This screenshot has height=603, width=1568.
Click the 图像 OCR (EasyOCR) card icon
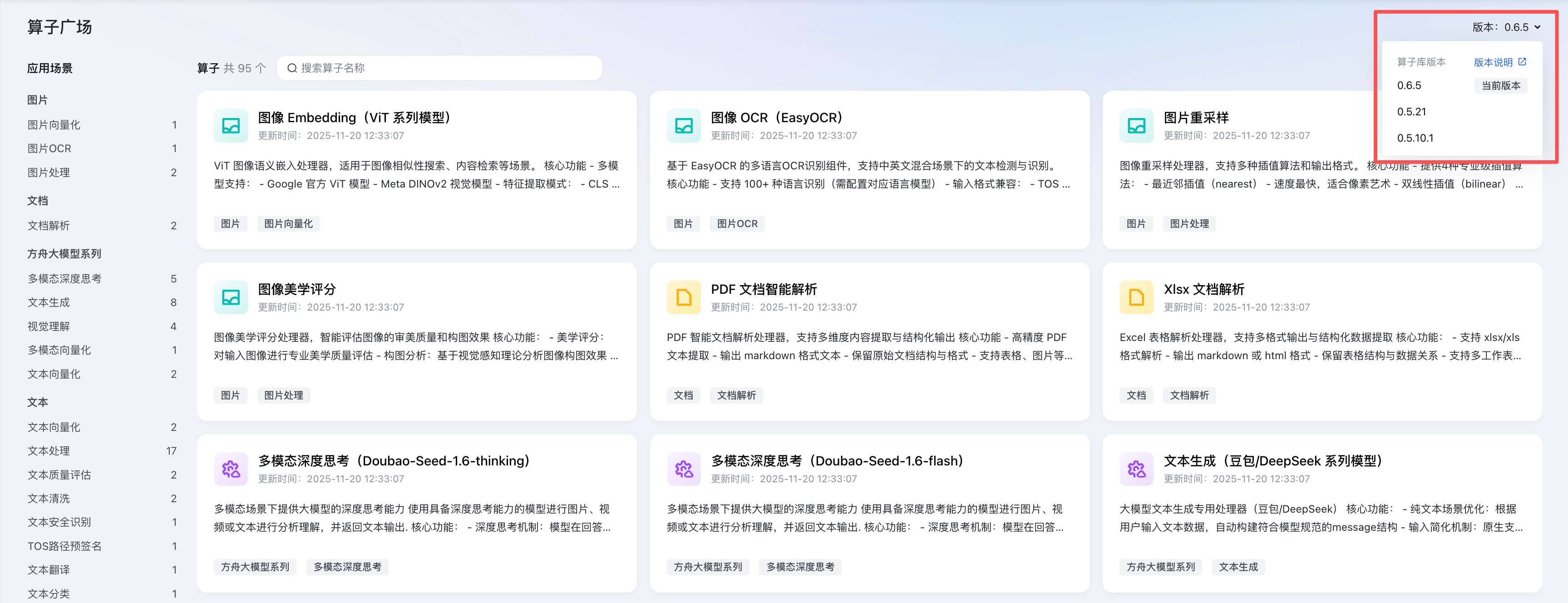(684, 125)
